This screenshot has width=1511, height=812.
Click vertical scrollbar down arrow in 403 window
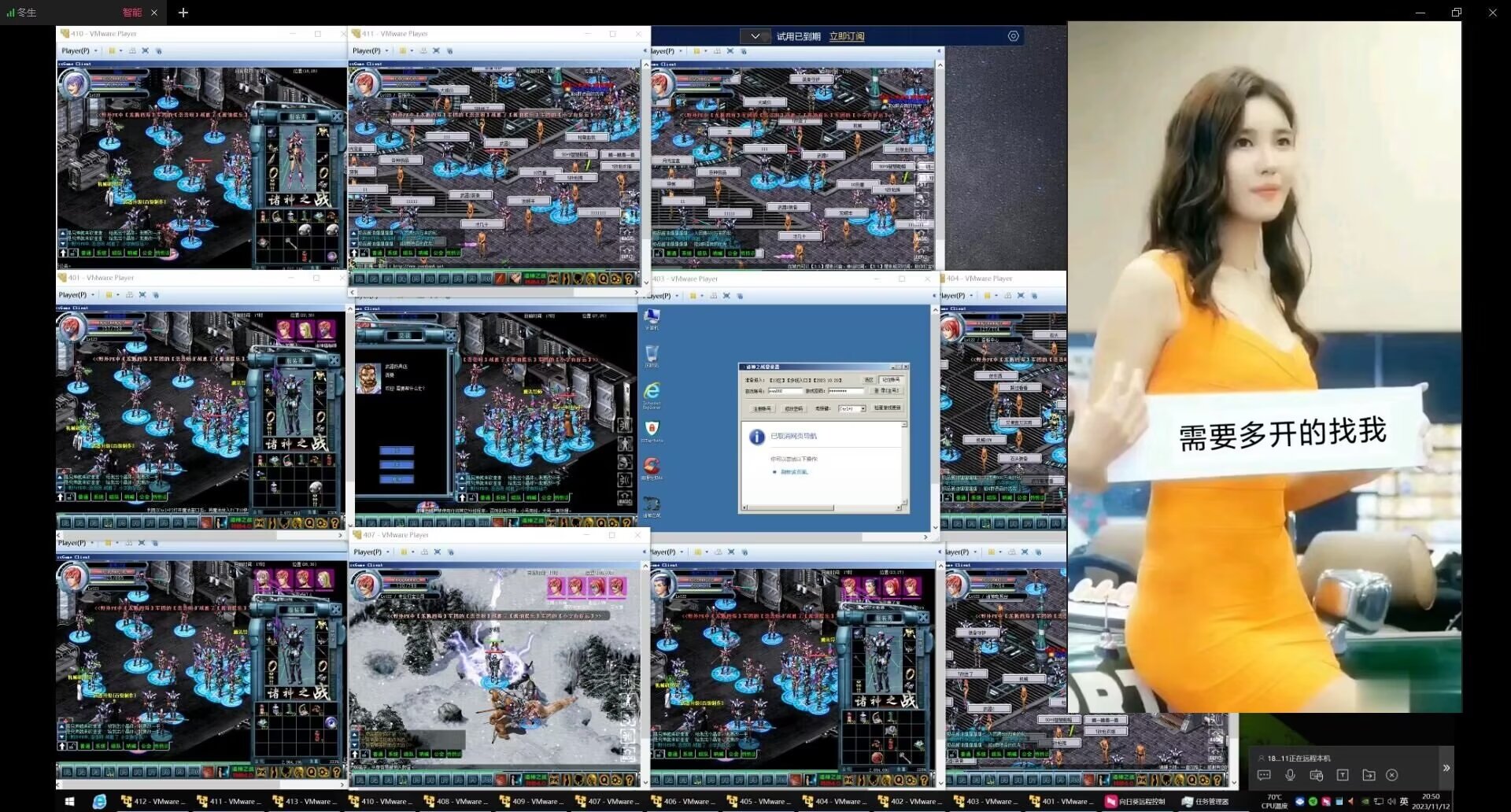click(935, 527)
